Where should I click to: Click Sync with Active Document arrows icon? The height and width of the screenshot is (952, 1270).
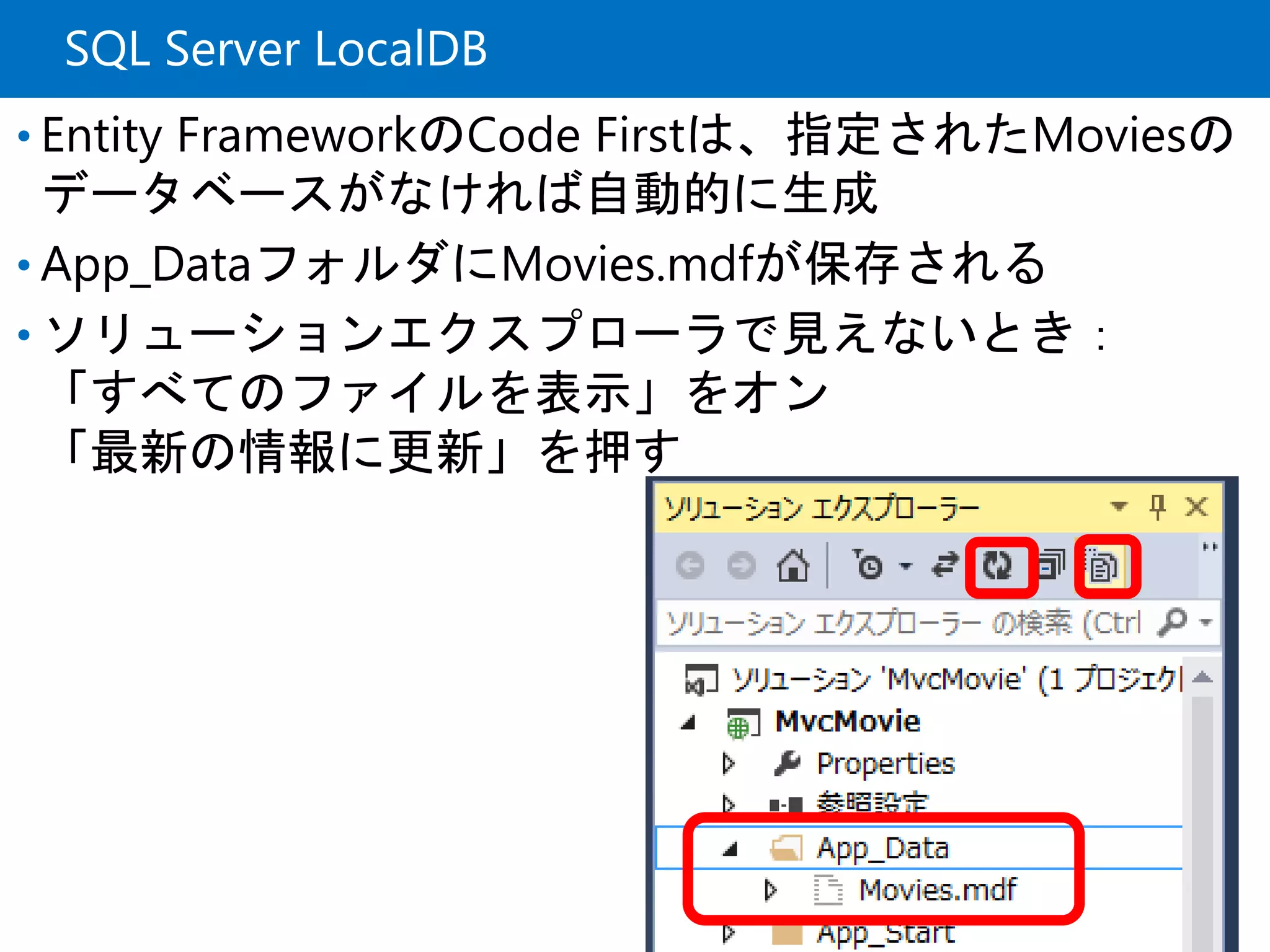pyautogui.click(x=944, y=565)
